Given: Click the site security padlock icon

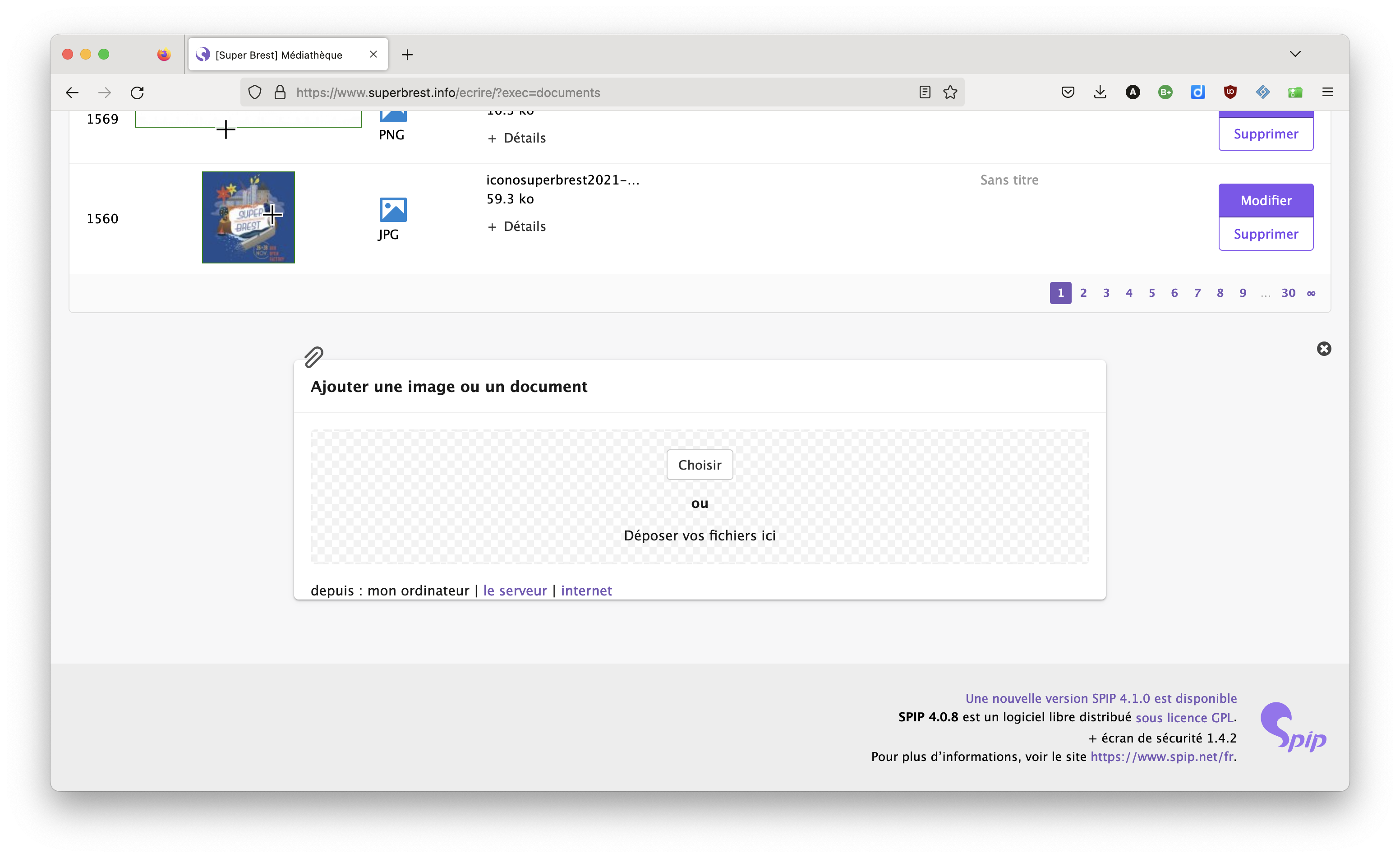Looking at the screenshot, I should (x=280, y=92).
